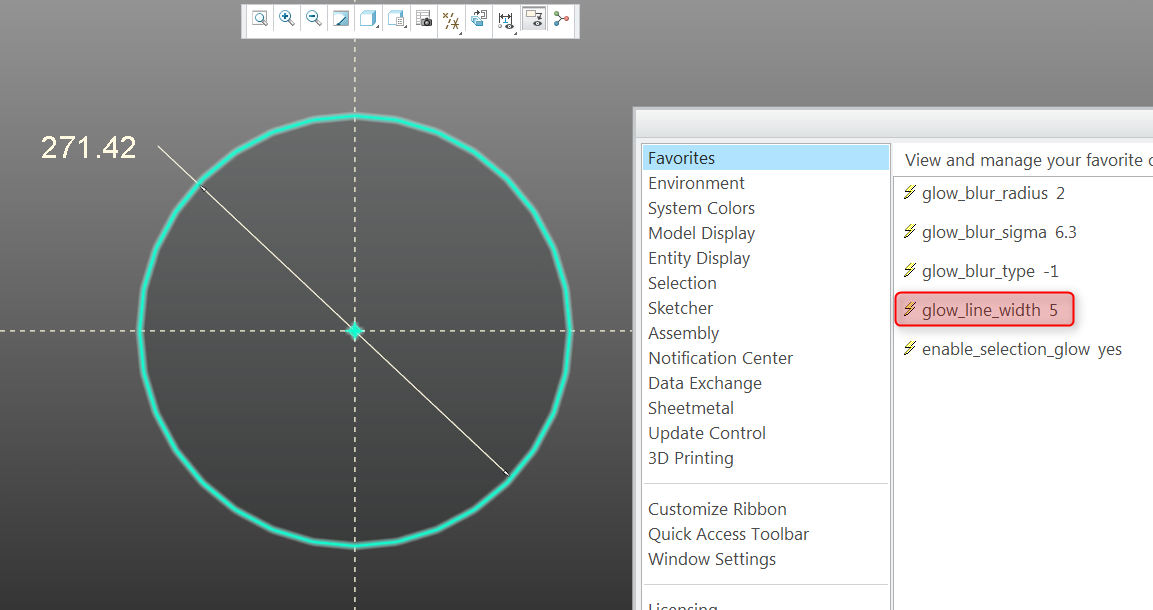Open Window Settings
Screen dimensions: 1153x610
pyautogui.click(x=711, y=559)
